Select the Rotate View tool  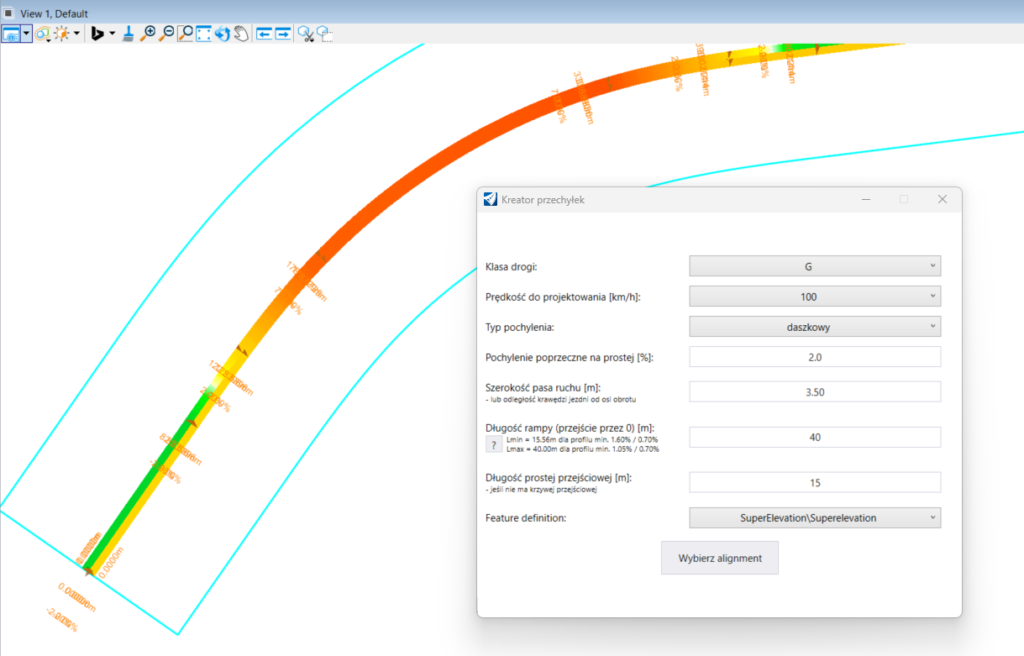coord(222,33)
